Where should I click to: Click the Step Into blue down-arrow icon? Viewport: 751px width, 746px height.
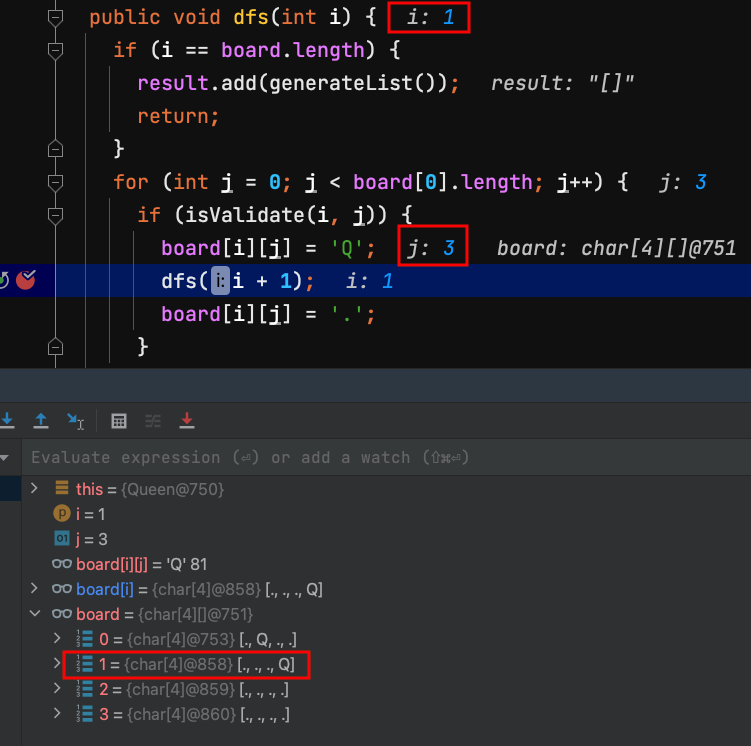click(x=7, y=421)
